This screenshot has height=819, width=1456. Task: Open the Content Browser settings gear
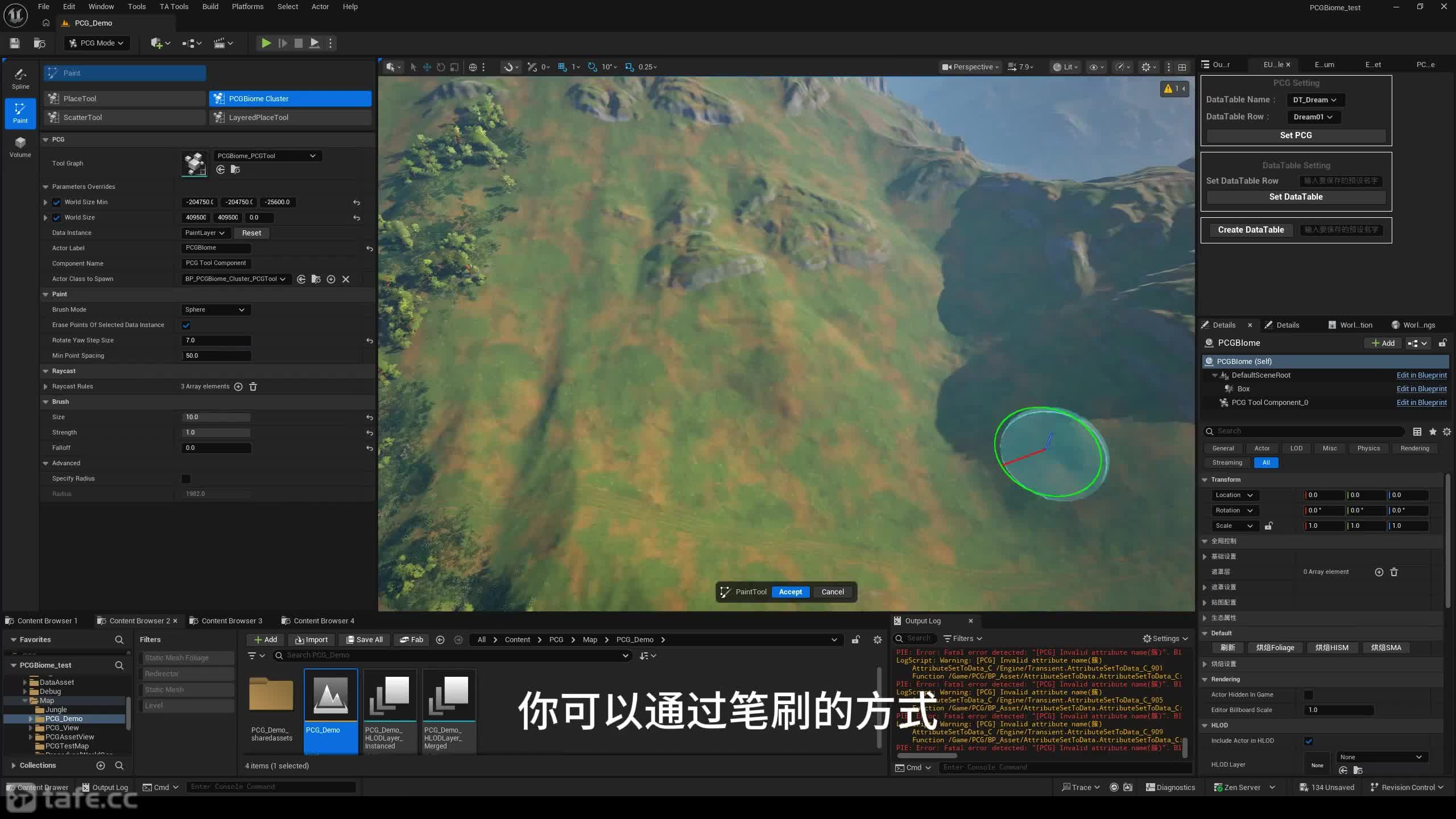tap(878, 640)
